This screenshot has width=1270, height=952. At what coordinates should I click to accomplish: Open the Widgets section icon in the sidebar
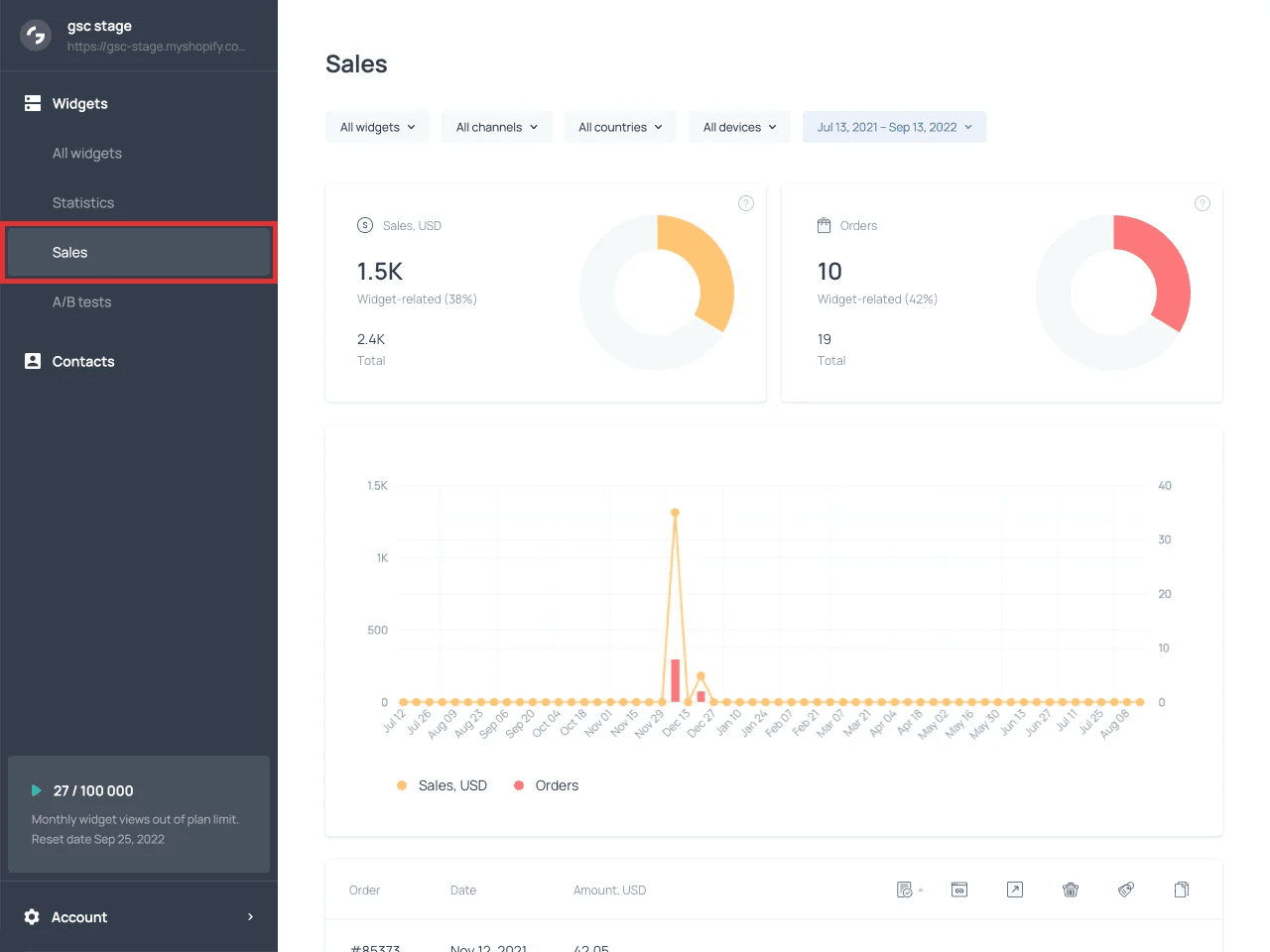(32, 103)
